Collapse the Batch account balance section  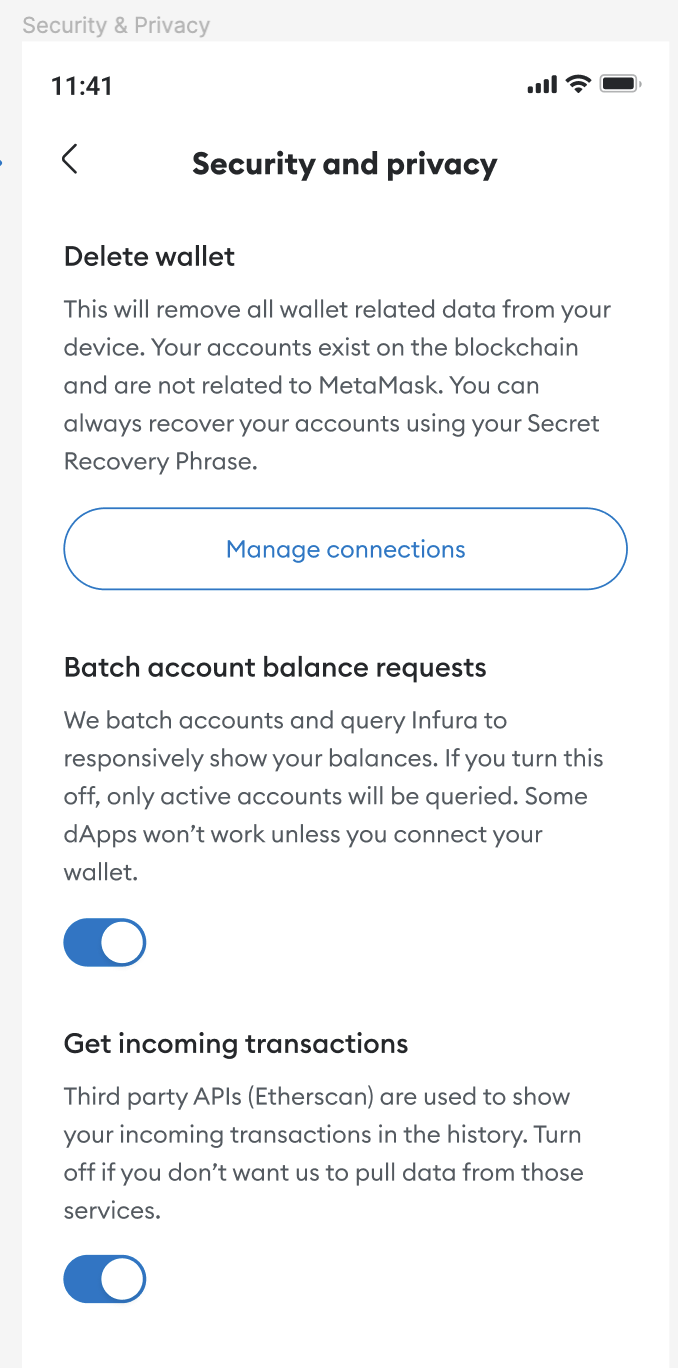274,667
